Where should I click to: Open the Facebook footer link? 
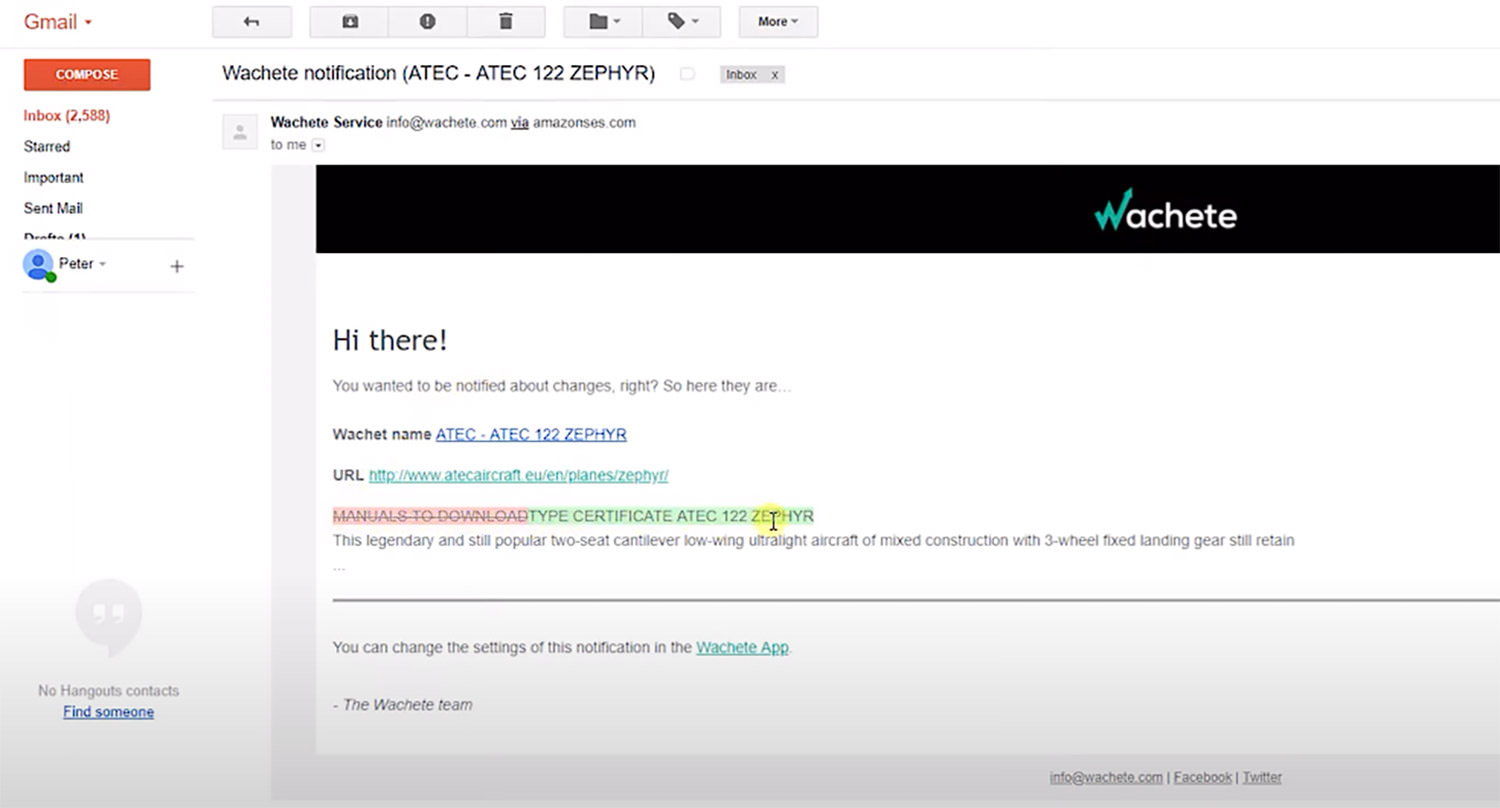click(1203, 777)
